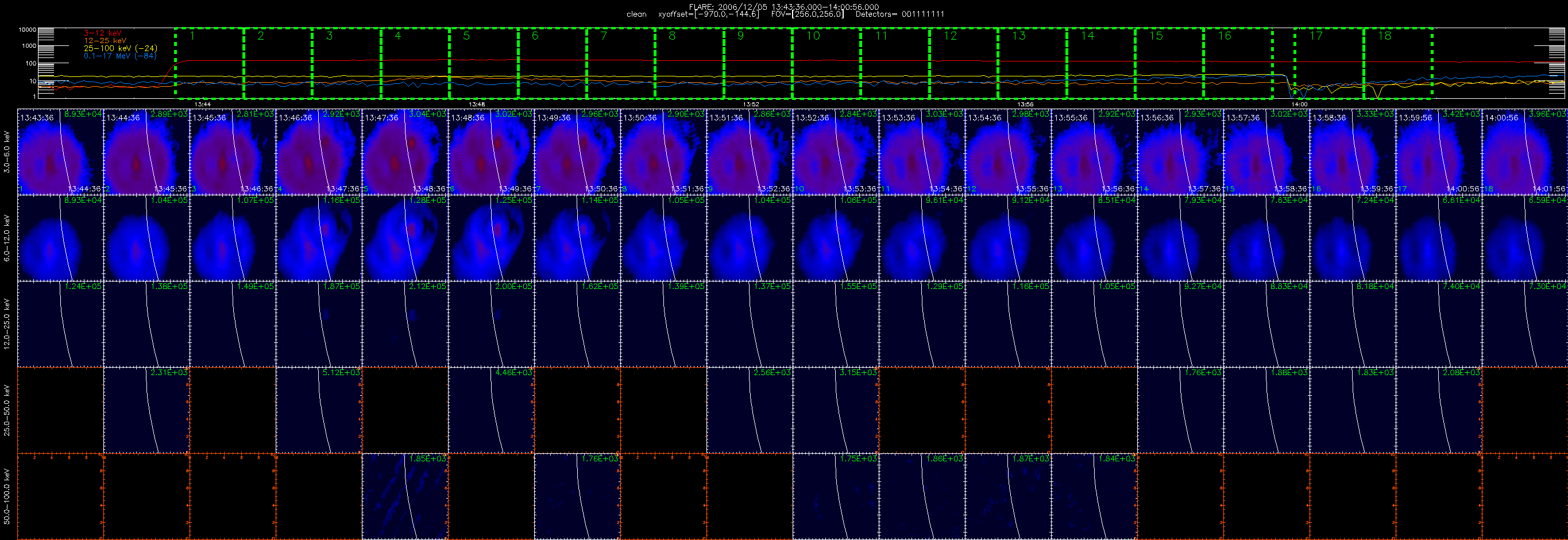Click the Detectors= 001111111 header text
Screen dimensions: 1568x540
(899, 14)
